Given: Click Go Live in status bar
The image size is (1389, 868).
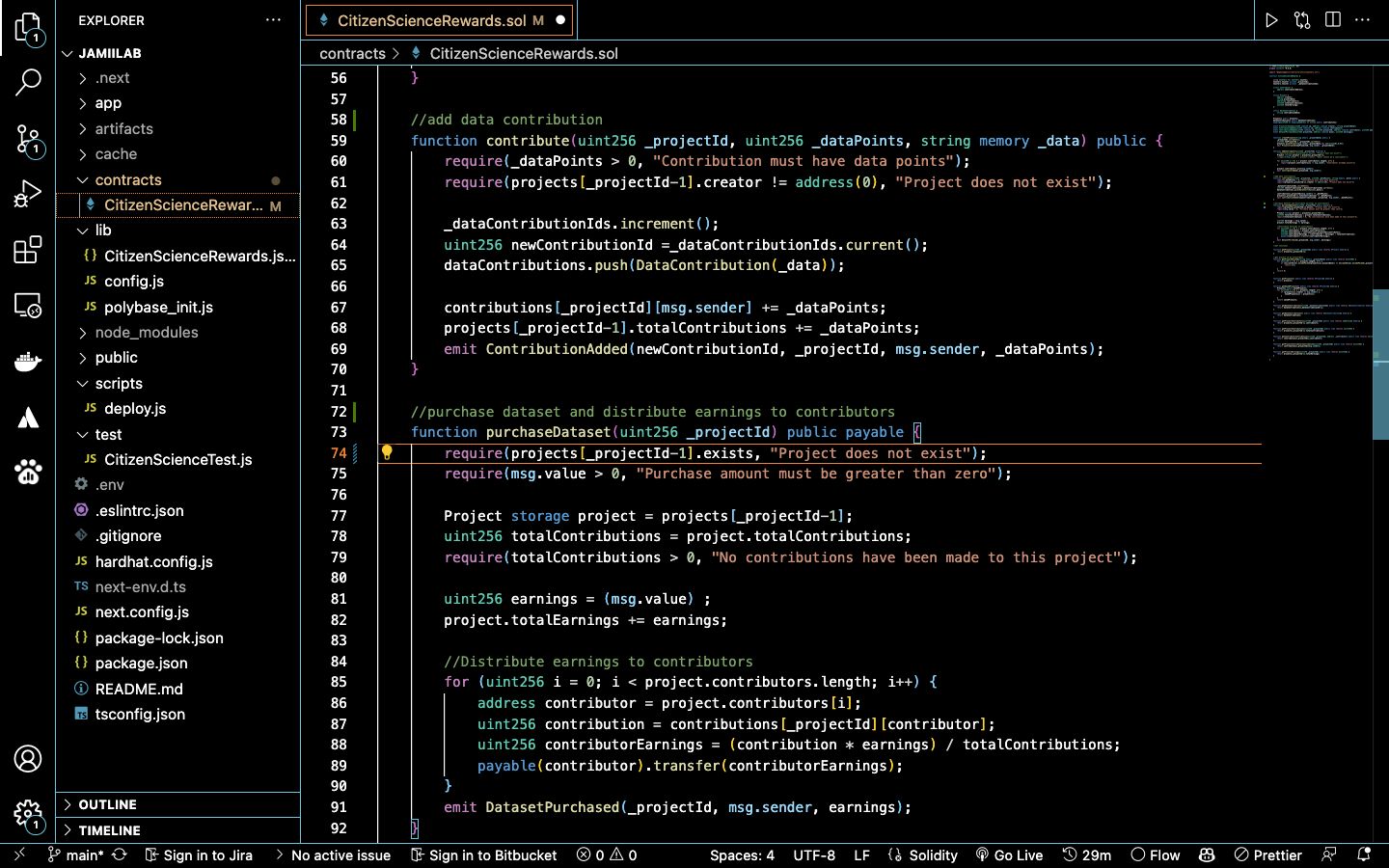Looking at the screenshot, I should coord(1009,854).
